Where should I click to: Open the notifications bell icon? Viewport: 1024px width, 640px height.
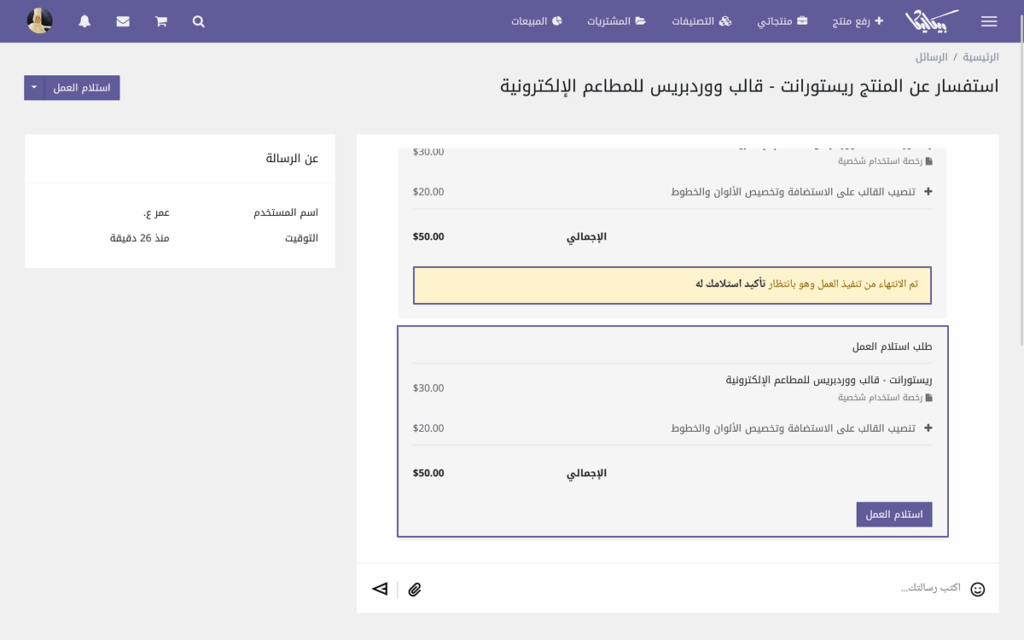click(x=84, y=22)
